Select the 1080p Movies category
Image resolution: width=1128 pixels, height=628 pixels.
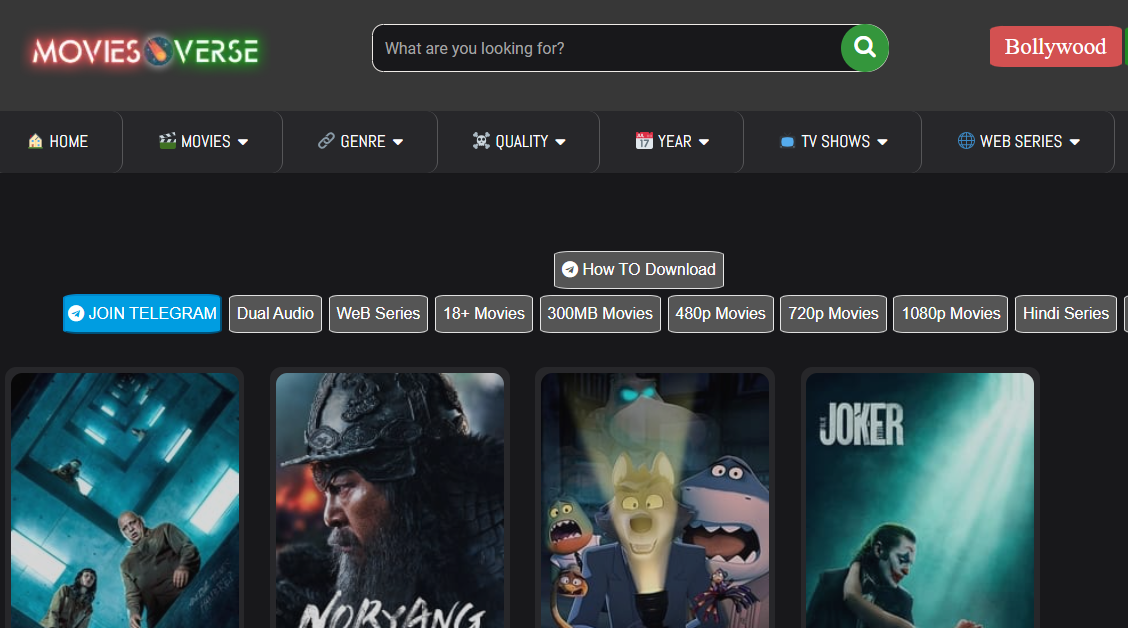[x=950, y=314]
